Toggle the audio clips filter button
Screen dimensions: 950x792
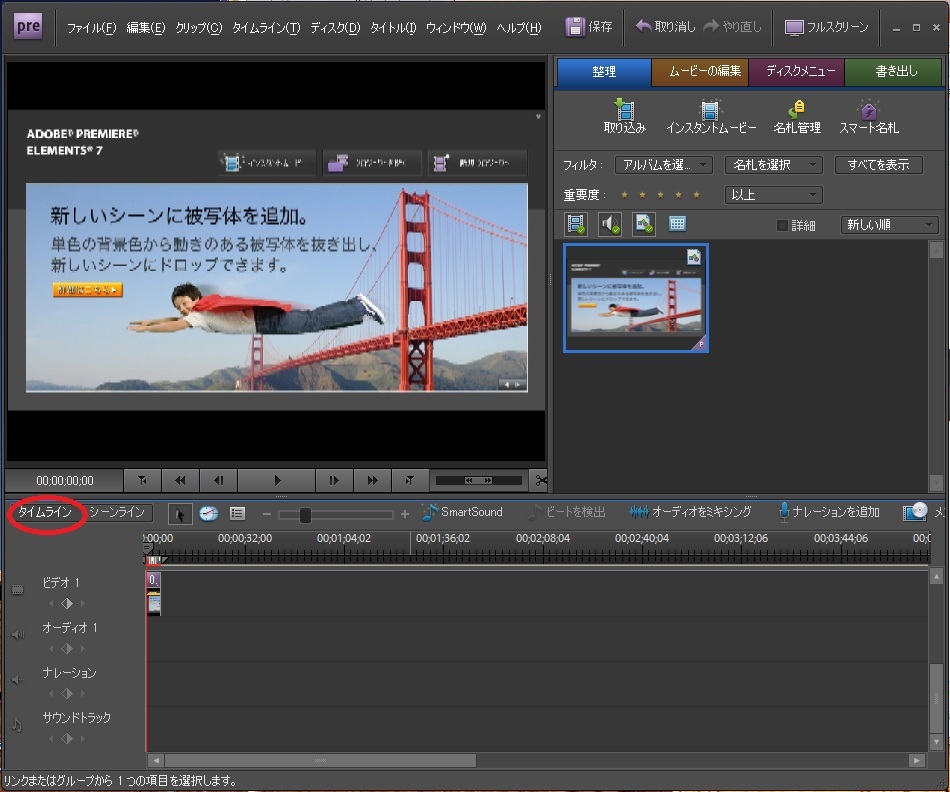tap(610, 225)
